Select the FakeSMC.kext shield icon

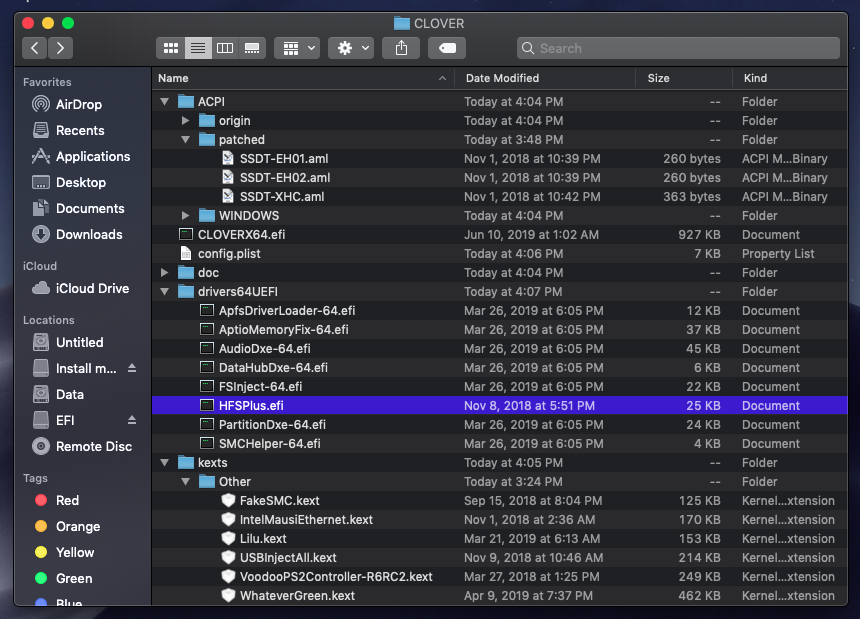click(228, 501)
